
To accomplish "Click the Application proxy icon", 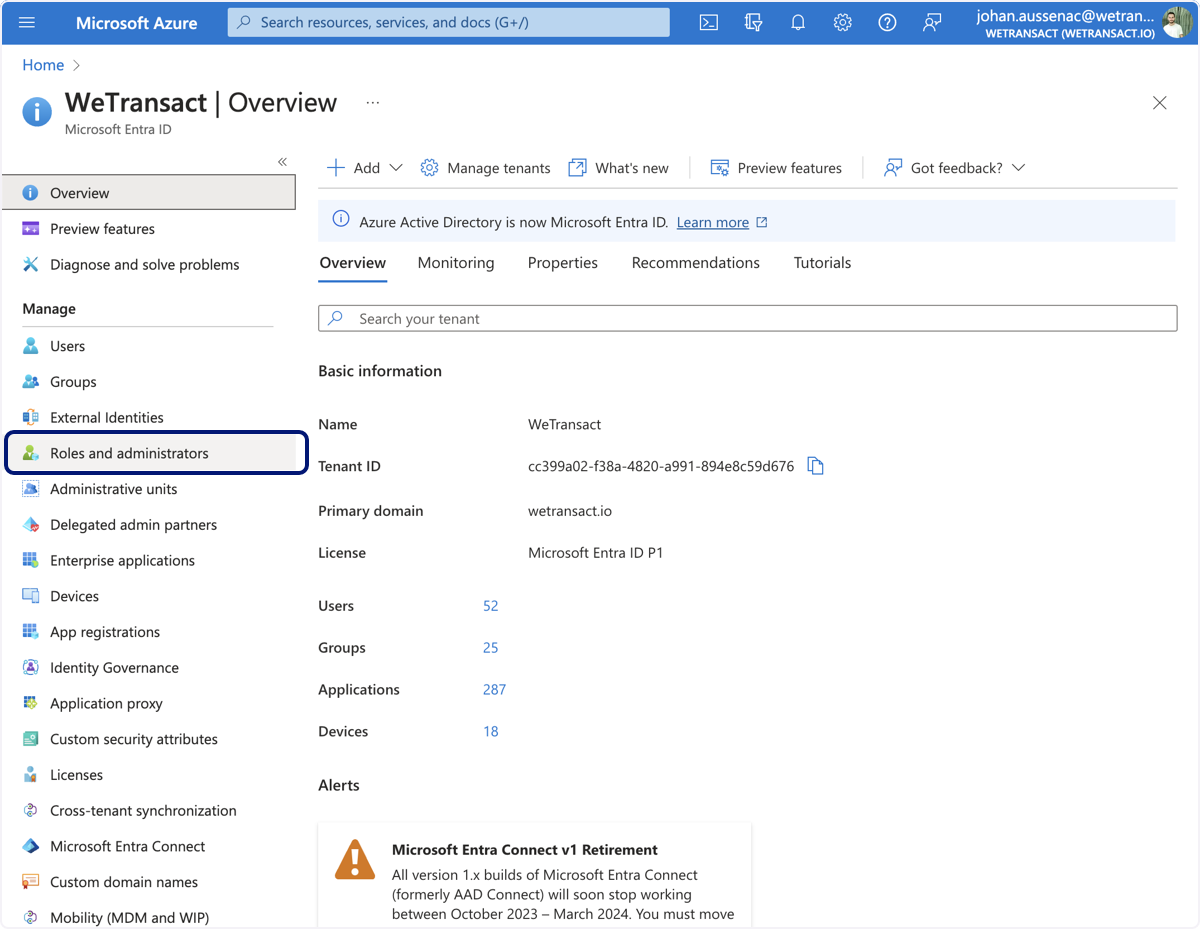I will pos(31,703).
